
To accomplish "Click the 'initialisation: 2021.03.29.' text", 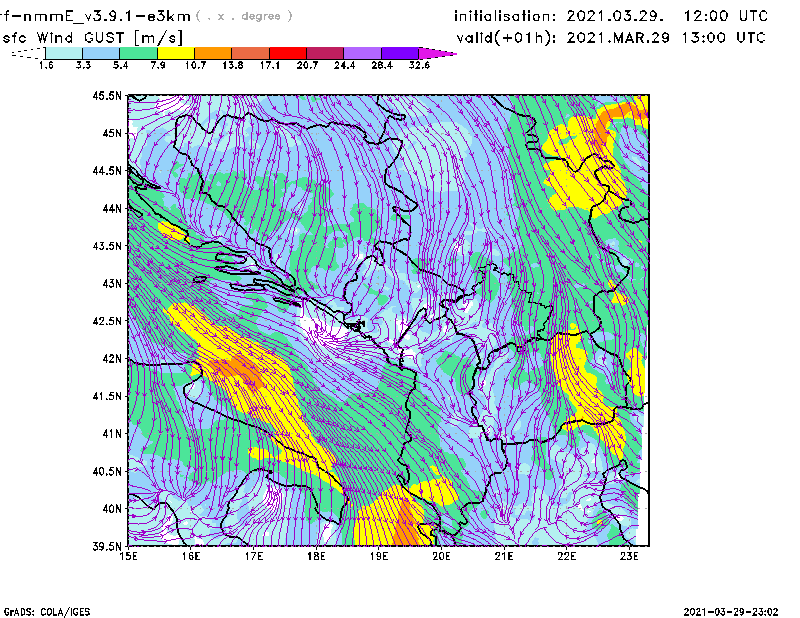I will coord(559,16).
